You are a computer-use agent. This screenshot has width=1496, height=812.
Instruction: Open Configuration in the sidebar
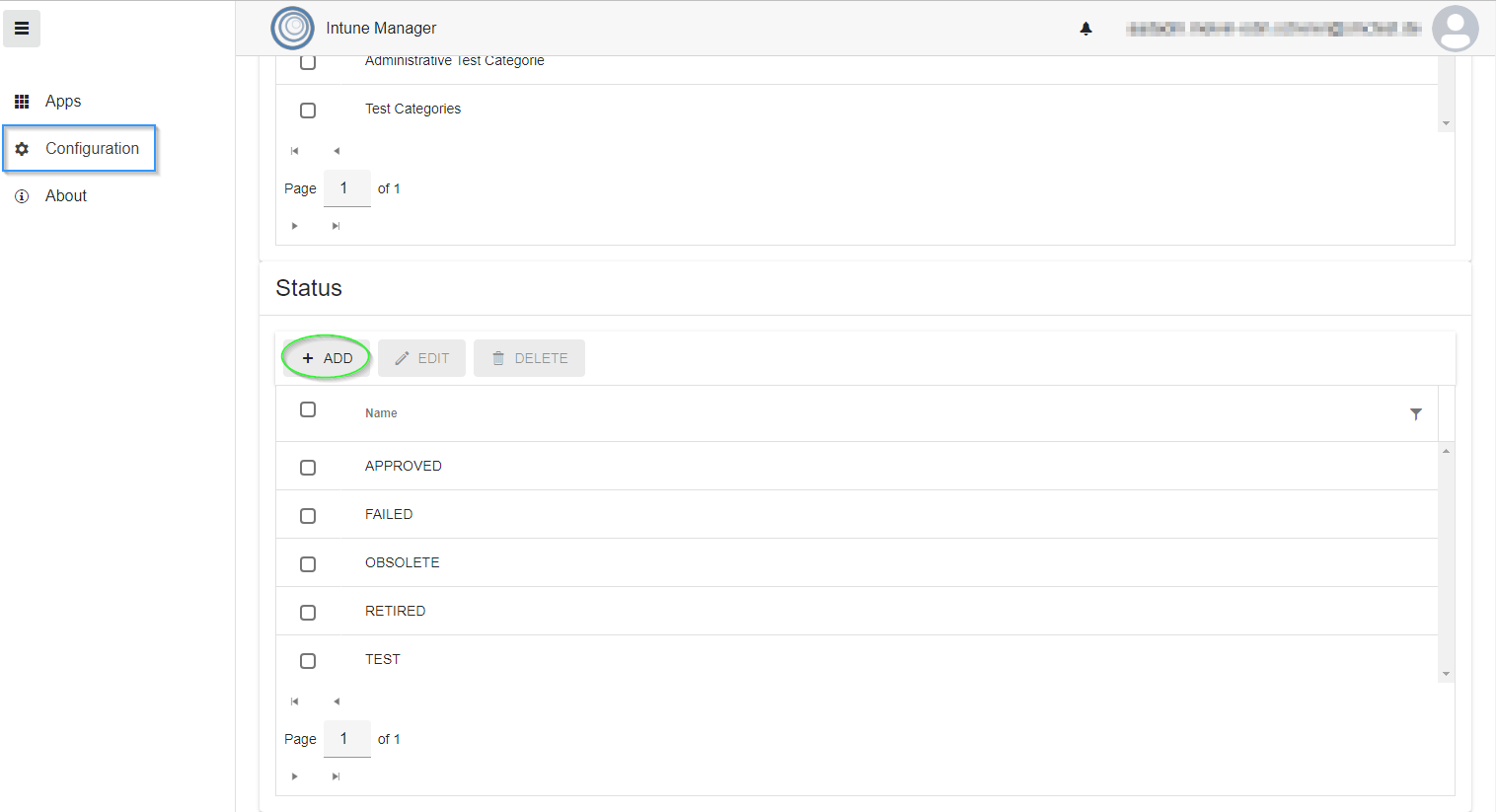tap(79, 149)
